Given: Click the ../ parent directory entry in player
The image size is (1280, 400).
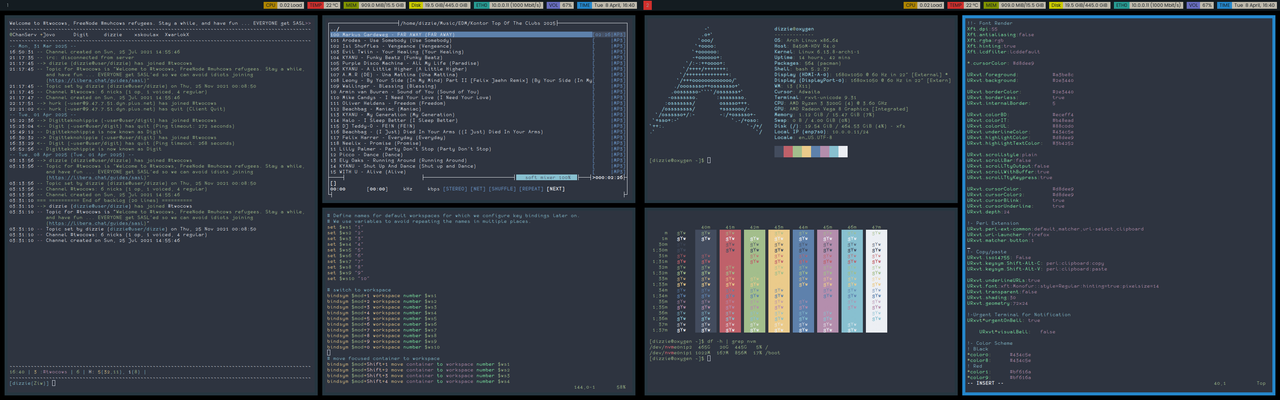Looking at the screenshot, I should click(x=337, y=29).
